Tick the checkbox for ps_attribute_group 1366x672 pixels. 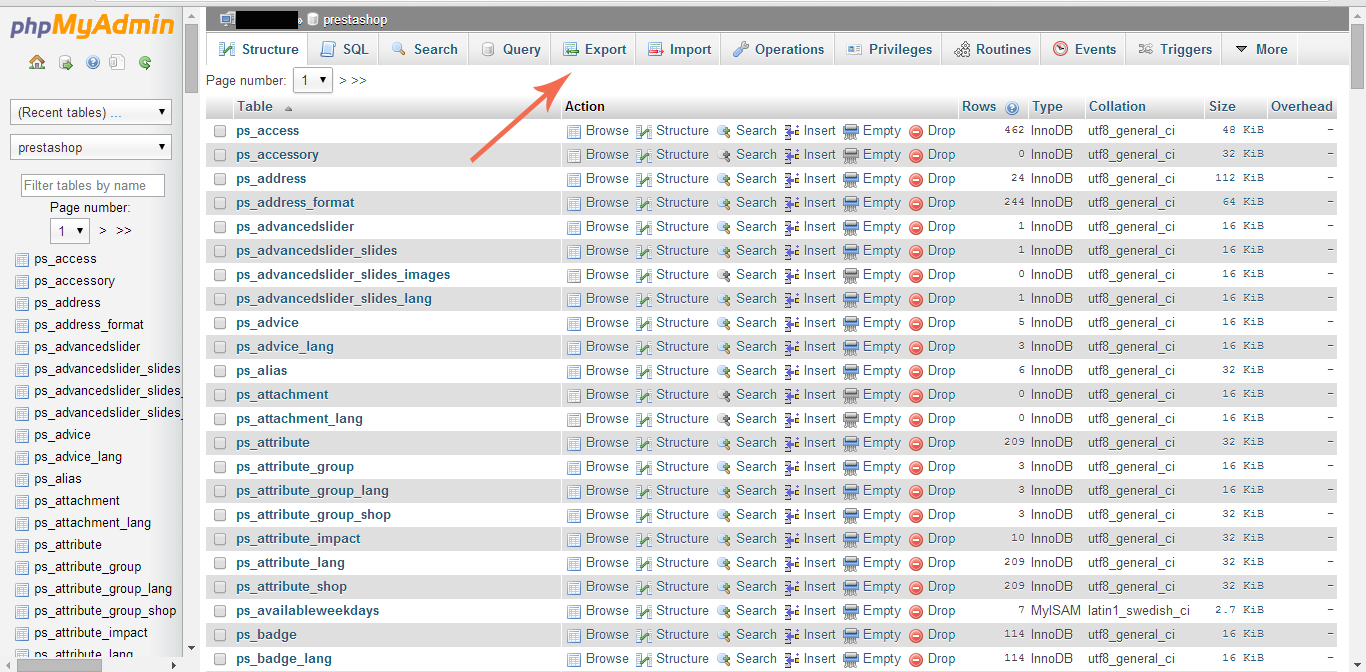[220, 467]
